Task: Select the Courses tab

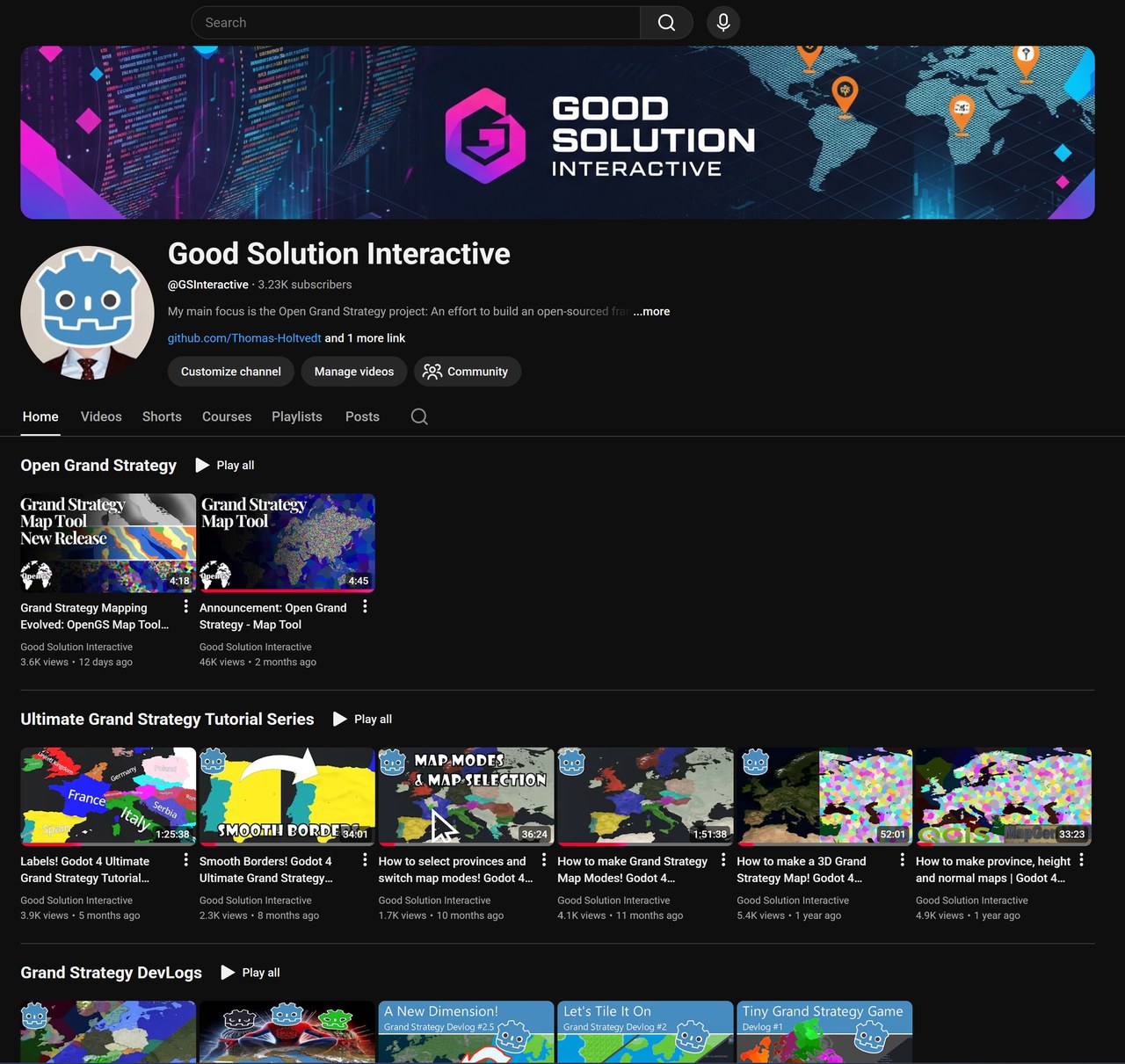Action: pyautogui.click(x=226, y=416)
